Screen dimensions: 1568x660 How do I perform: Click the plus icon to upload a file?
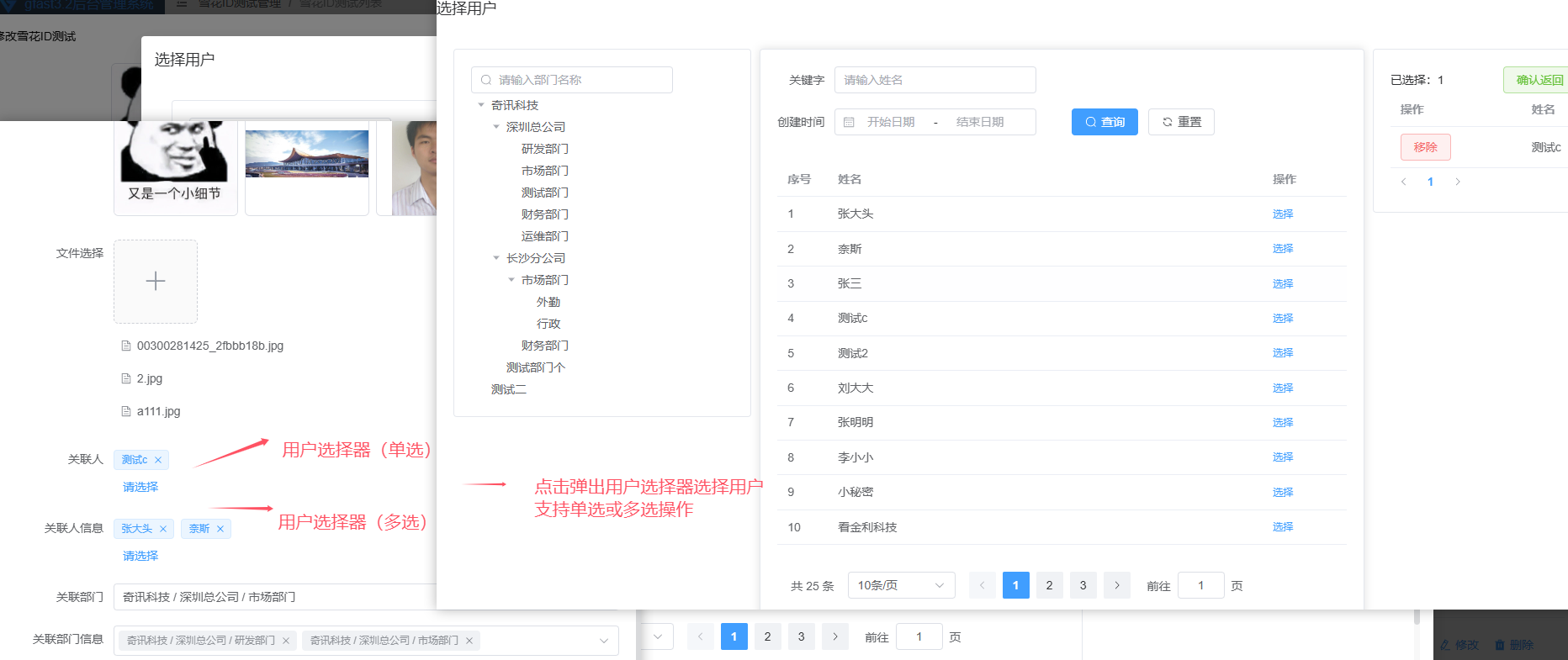tap(156, 281)
